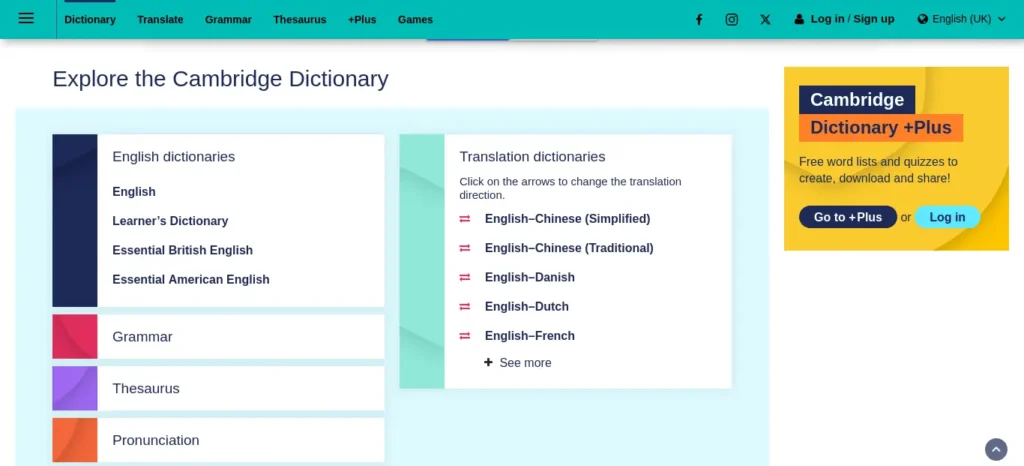This screenshot has height=466, width=1024.
Task: Click the user profile icon beside Log in
Action: [799, 20]
